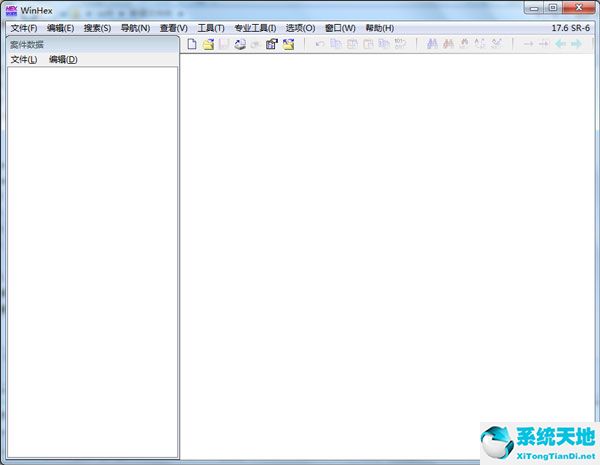Click the Undo arrow icon
This screenshot has width=600, height=465.
[x=320, y=44]
